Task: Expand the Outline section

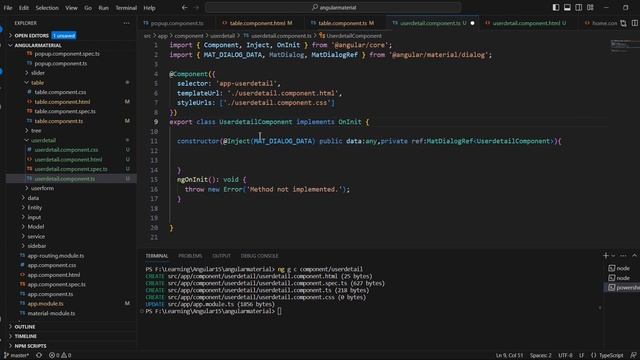Action: click(x=24, y=327)
